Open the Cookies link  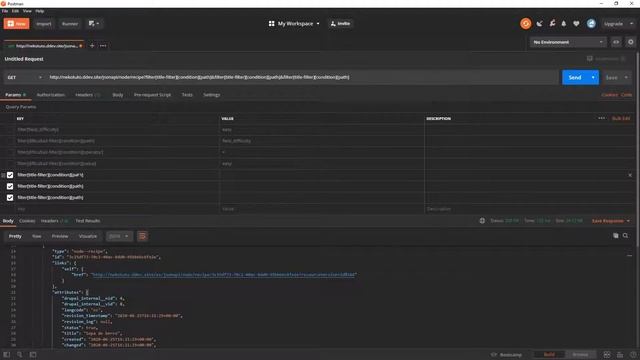tap(609, 95)
